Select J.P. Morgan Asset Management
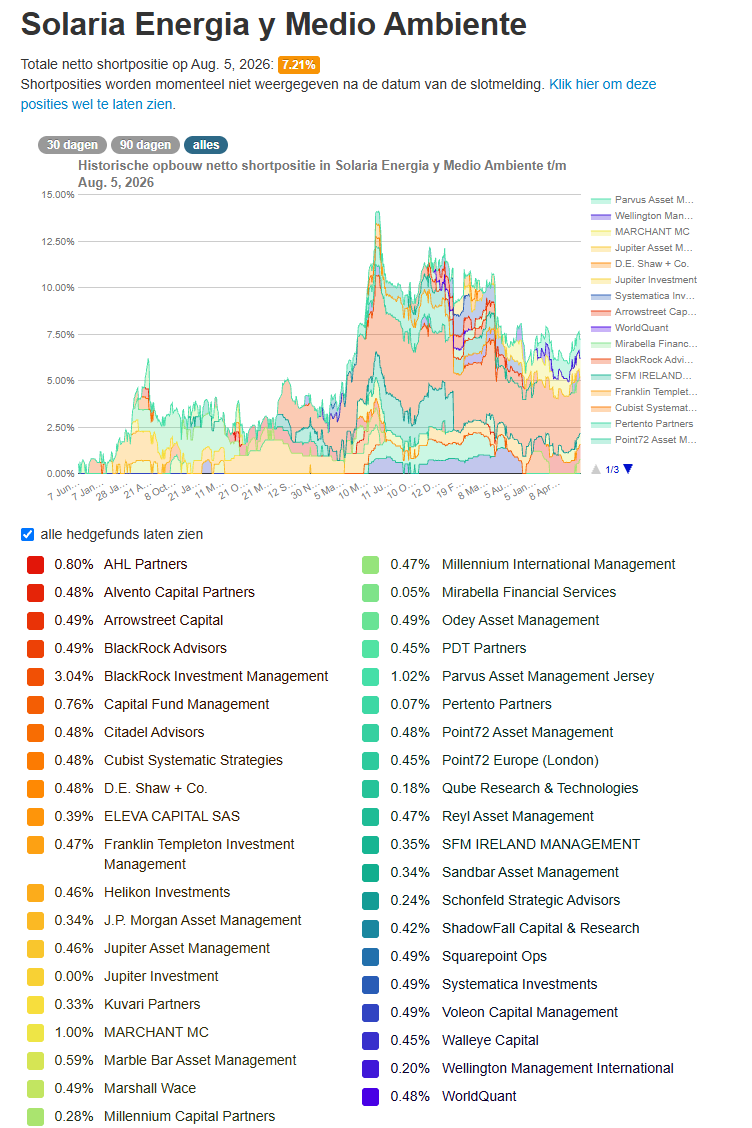The width and height of the screenshot is (752, 1128). click(202, 921)
